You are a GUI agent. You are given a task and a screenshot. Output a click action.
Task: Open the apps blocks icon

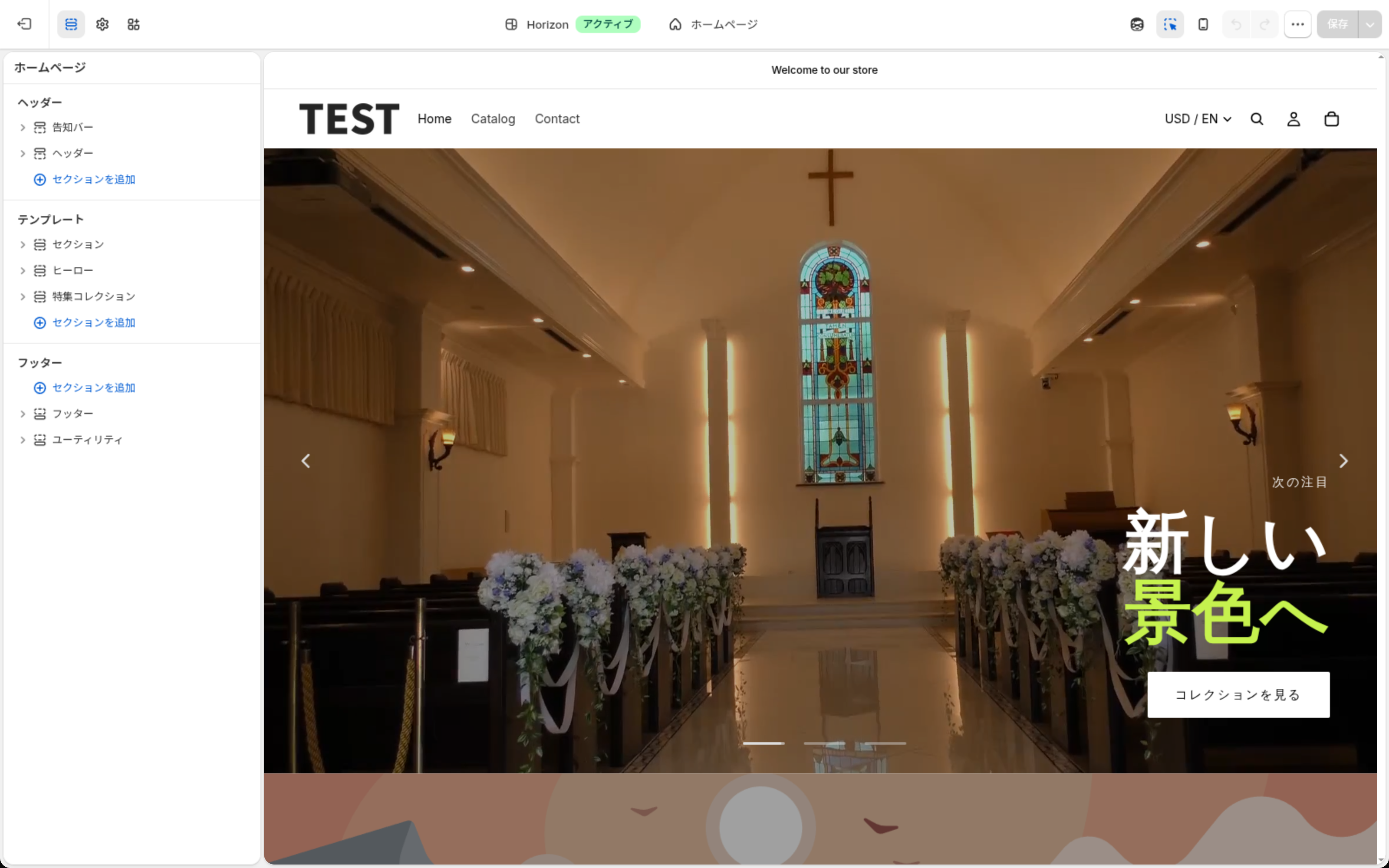[133, 24]
